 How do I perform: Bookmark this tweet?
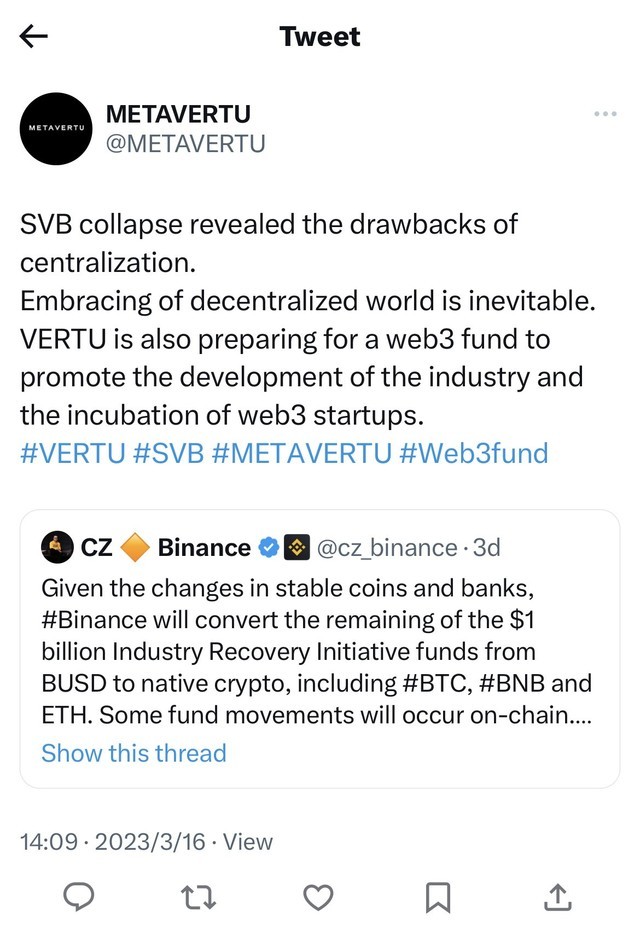click(x=438, y=897)
